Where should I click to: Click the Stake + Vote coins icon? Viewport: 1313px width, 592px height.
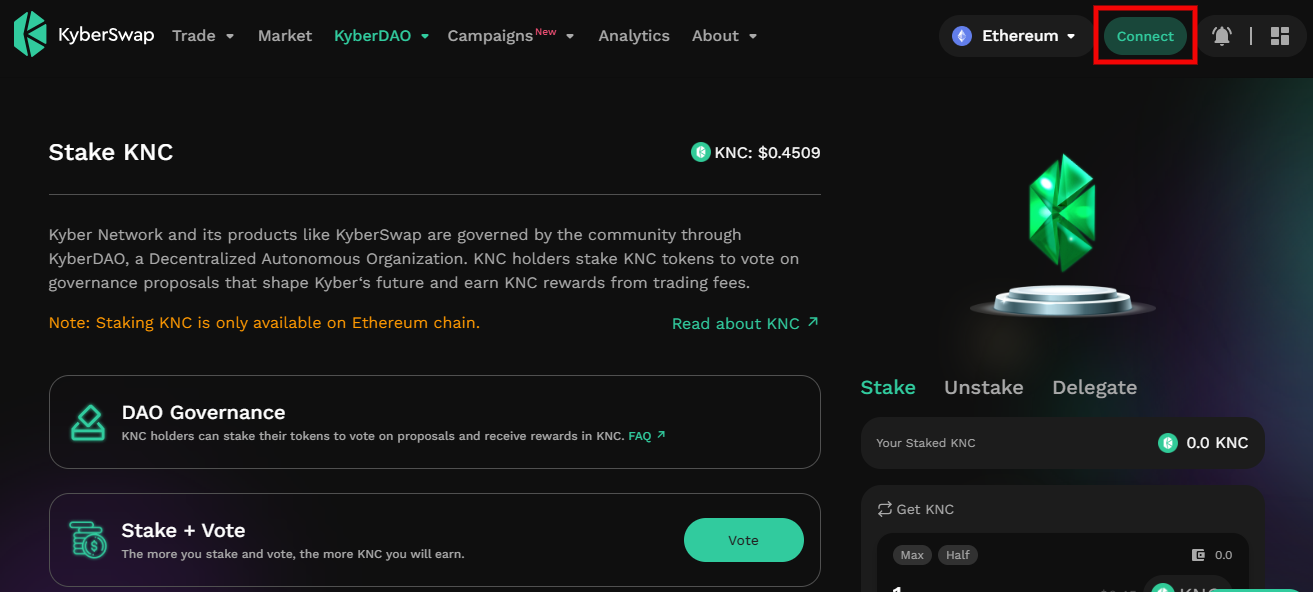pos(88,540)
